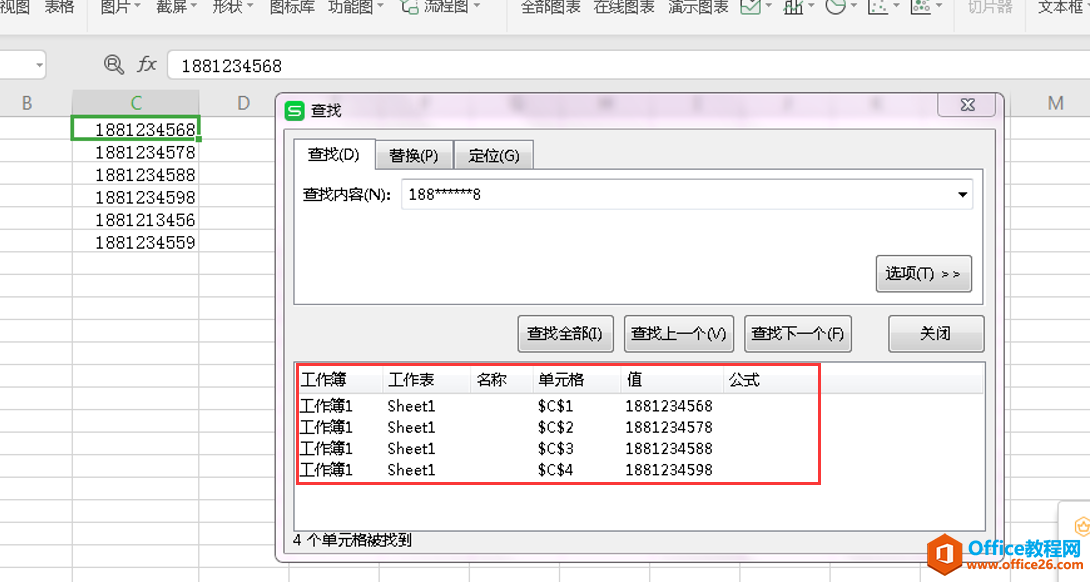Image resolution: width=1090 pixels, height=582 pixels.
Task: Click result value 1881234598 in list
Action: click(669, 470)
